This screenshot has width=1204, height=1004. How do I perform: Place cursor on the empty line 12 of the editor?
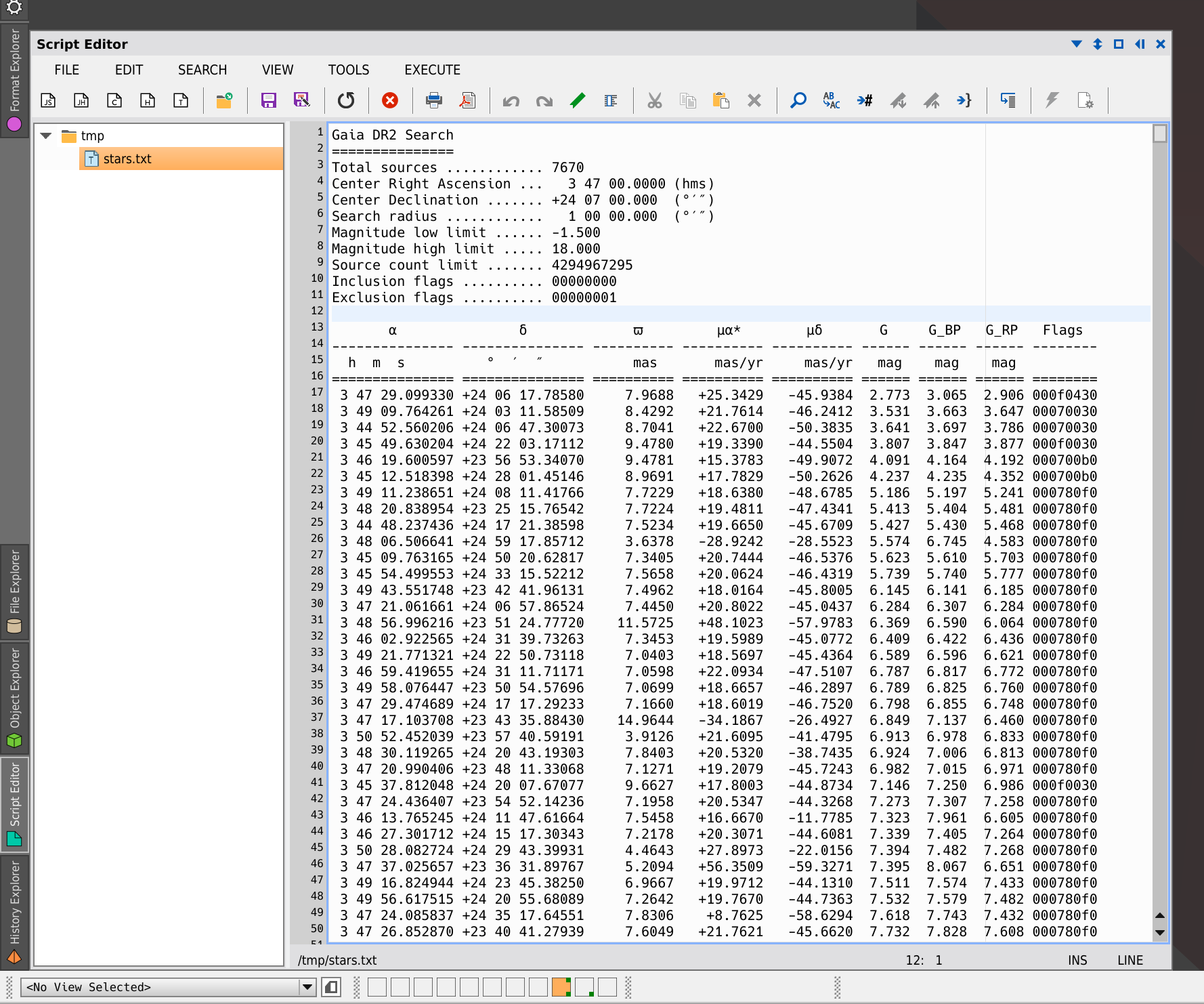click(739, 314)
